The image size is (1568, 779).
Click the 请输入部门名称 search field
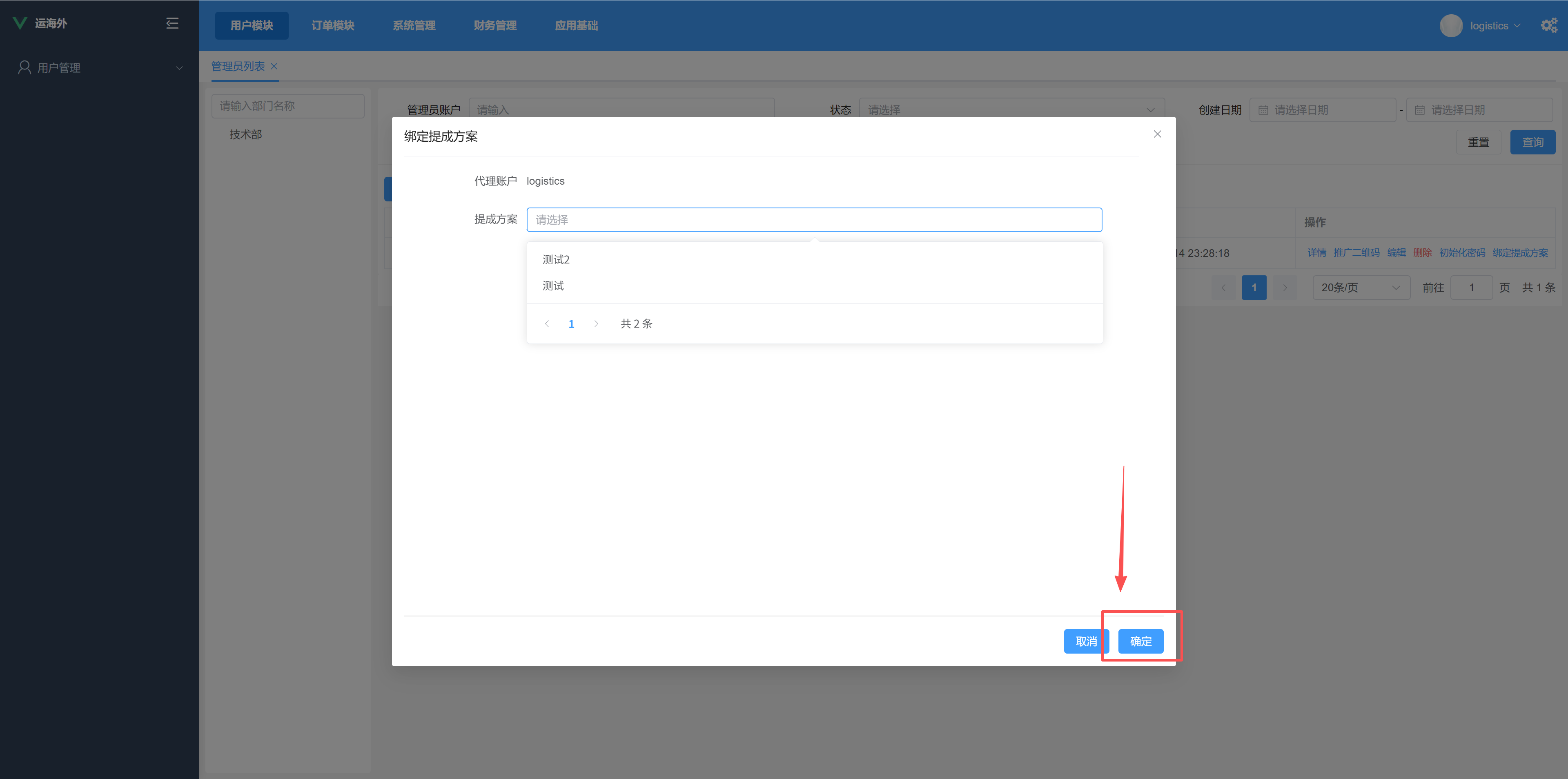click(x=287, y=106)
